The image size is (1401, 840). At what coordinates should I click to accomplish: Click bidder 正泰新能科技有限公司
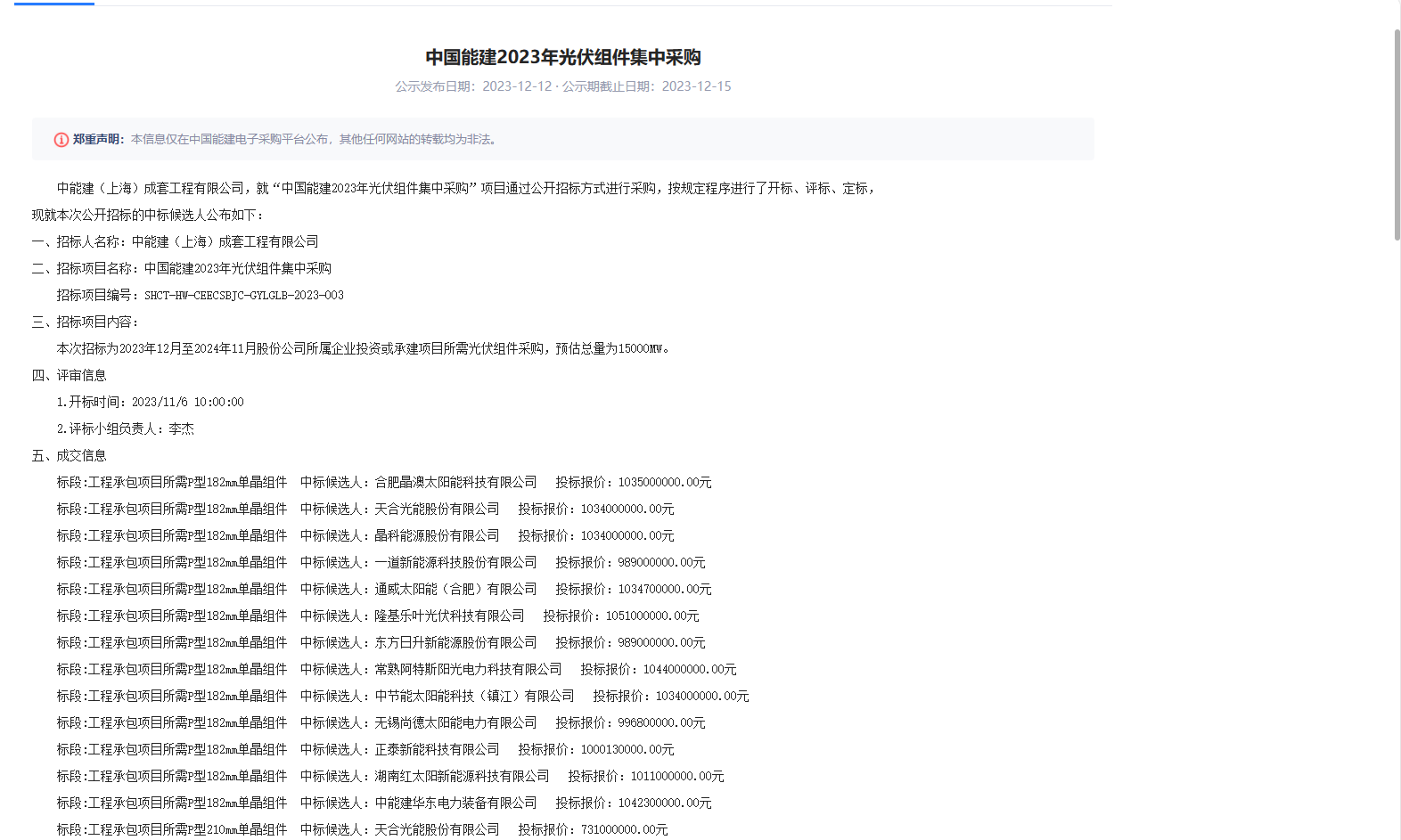point(437,749)
